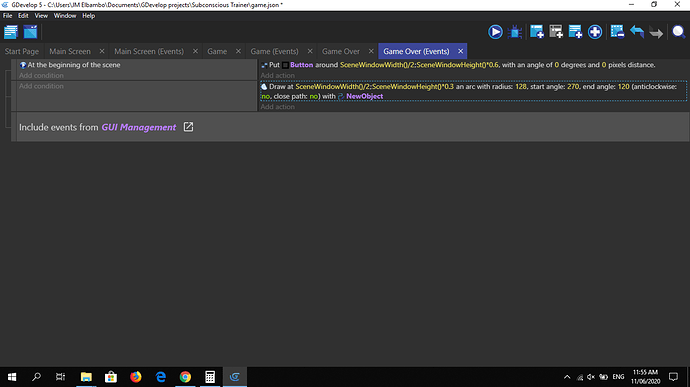The image size is (690, 387).
Task: Click start angle value 270
Action: point(573,87)
